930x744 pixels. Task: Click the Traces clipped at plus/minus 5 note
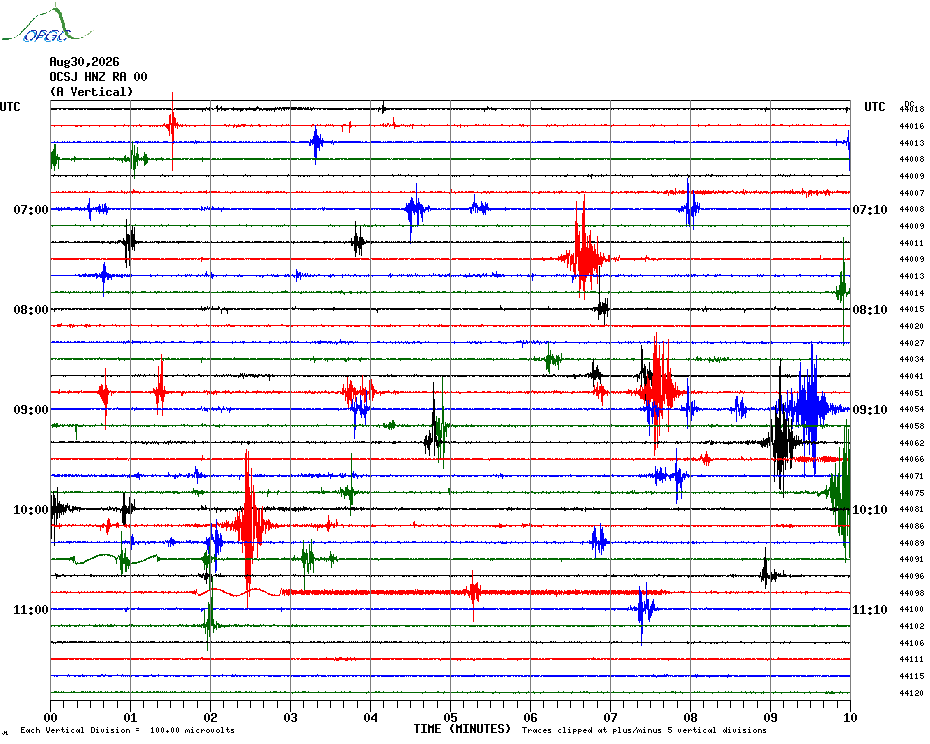(x=644, y=730)
